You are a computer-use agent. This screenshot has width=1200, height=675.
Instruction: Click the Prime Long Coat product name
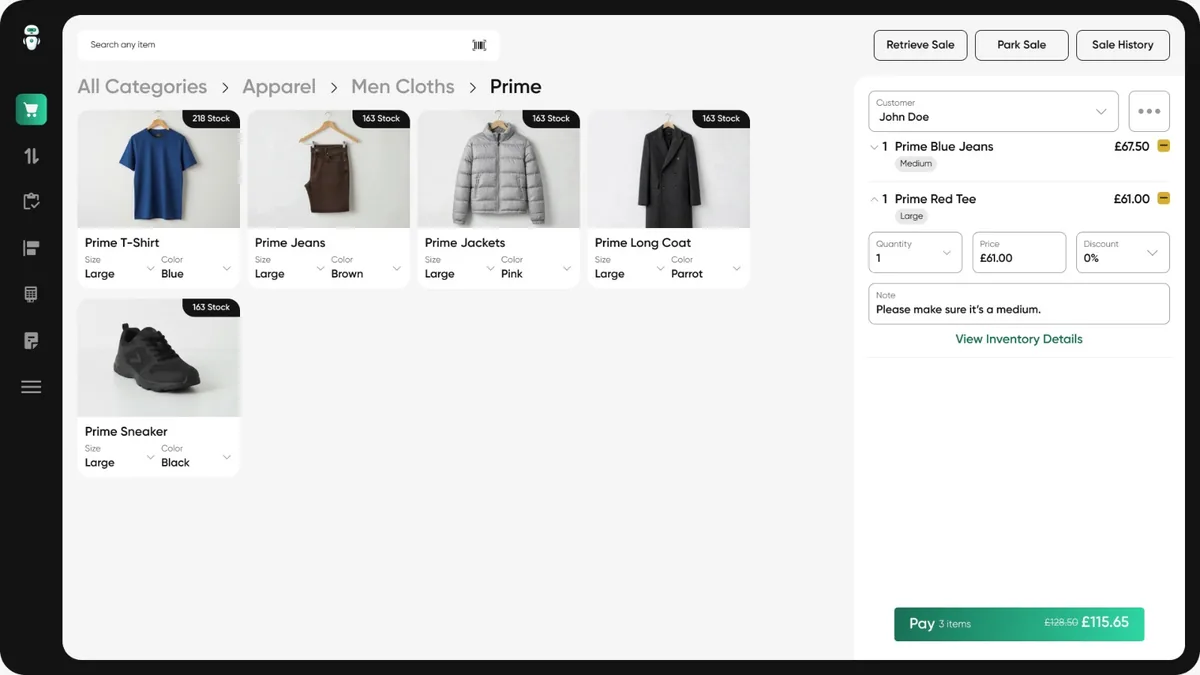(x=643, y=243)
